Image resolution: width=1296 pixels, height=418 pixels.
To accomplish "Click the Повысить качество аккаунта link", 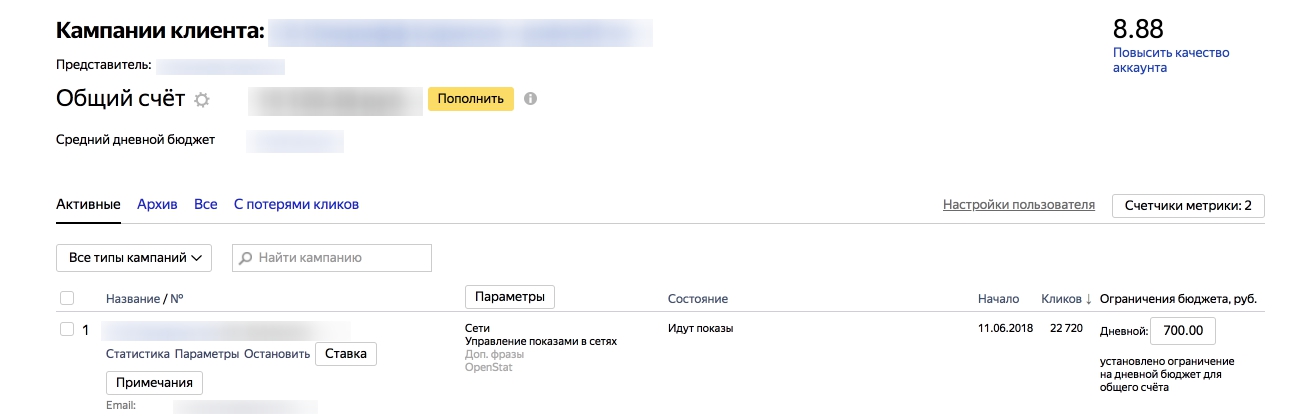I will point(1170,60).
